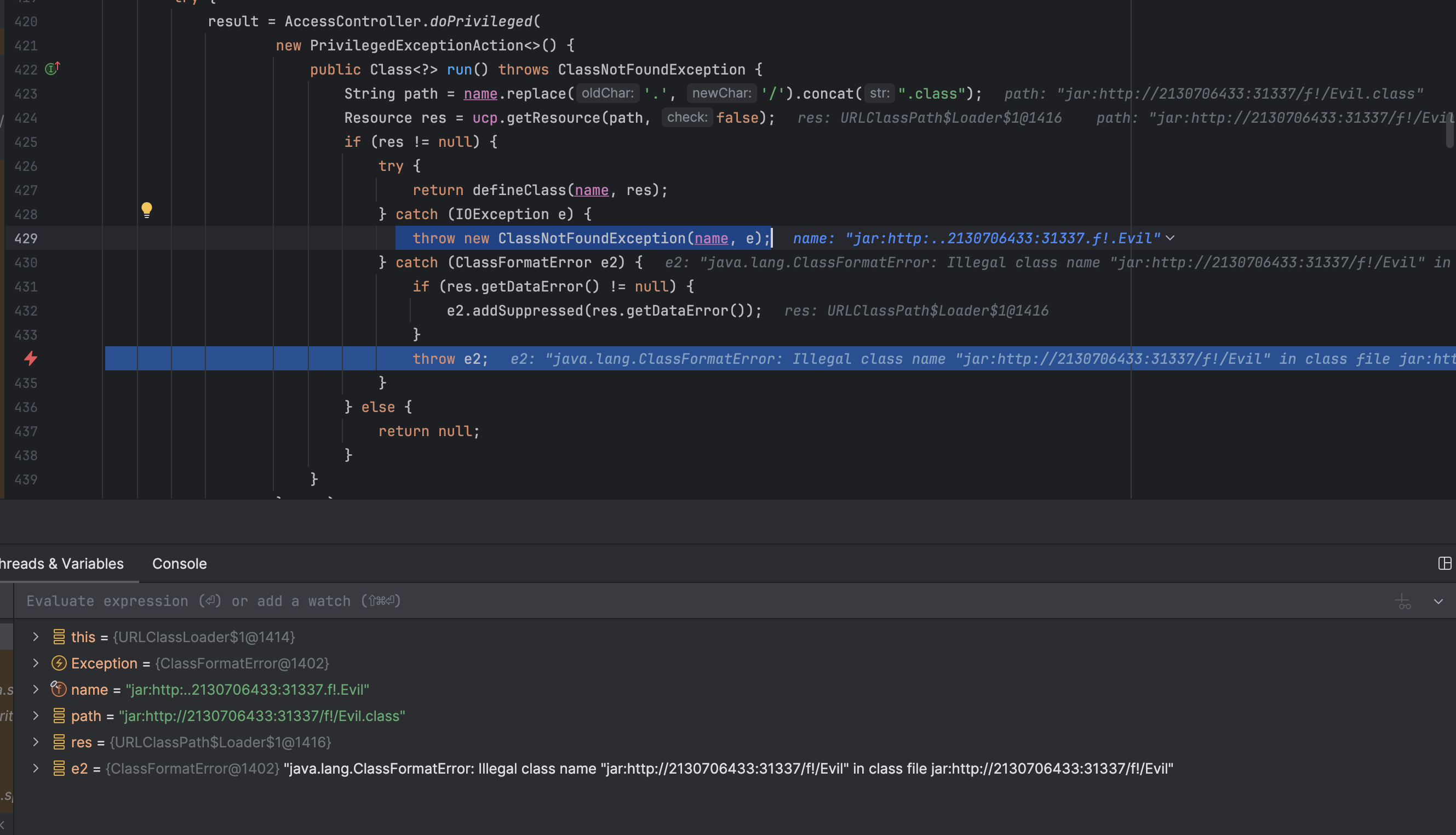Click the 'this' variable object icon
This screenshot has height=835, width=1456.
point(59,637)
